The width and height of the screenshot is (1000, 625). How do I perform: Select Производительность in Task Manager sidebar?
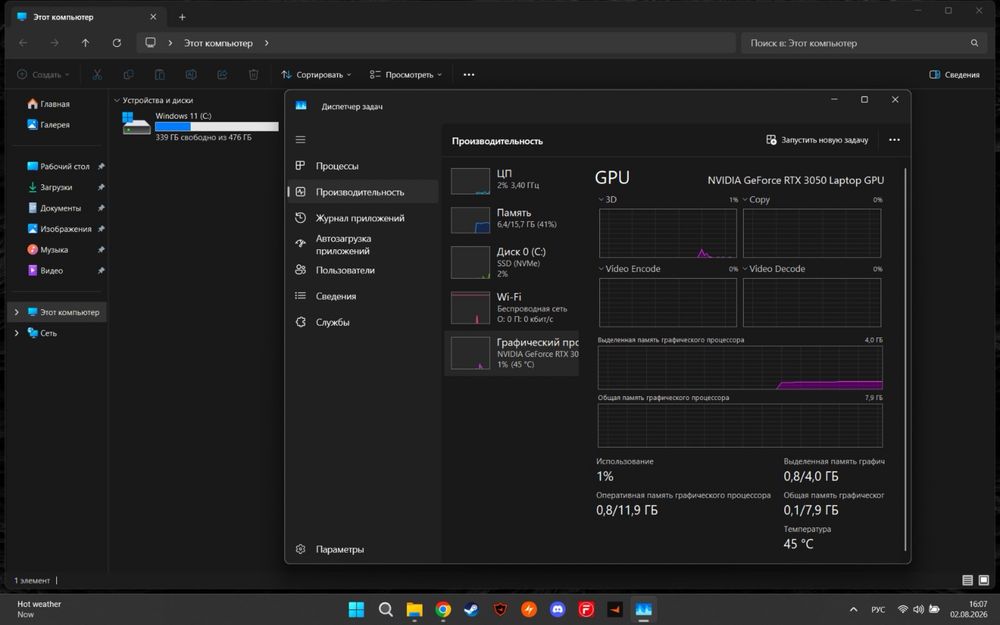click(x=363, y=192)
